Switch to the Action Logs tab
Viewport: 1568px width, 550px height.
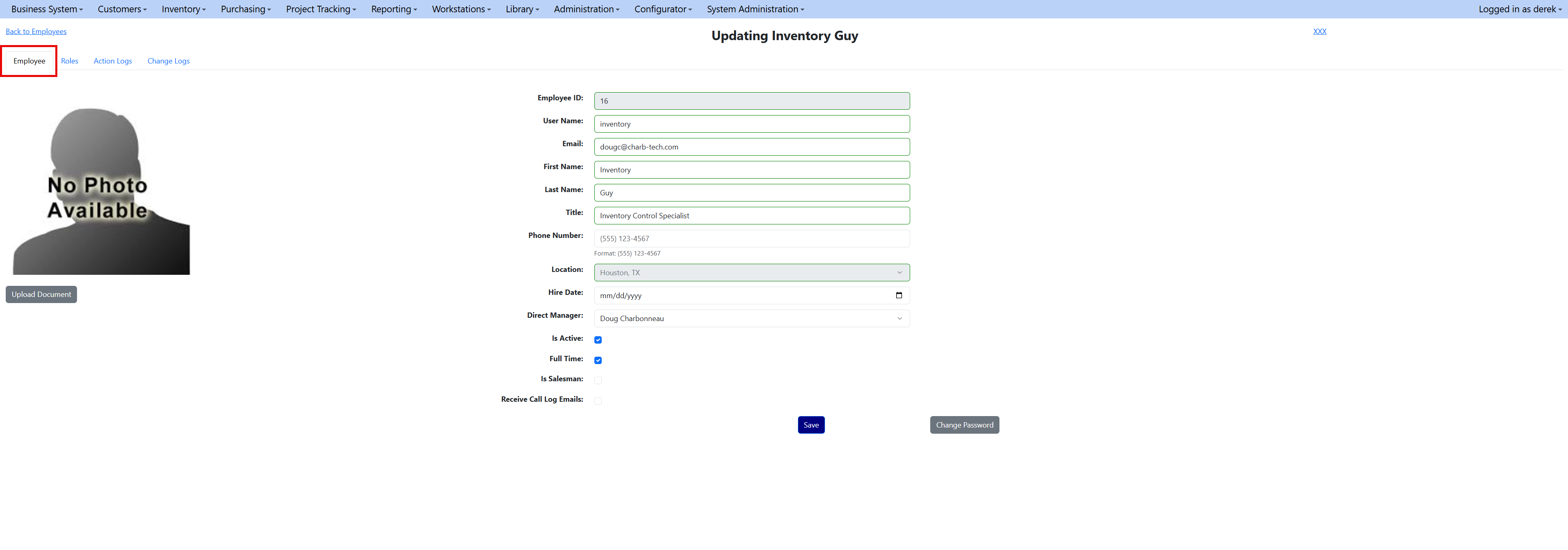click(113, 61)
